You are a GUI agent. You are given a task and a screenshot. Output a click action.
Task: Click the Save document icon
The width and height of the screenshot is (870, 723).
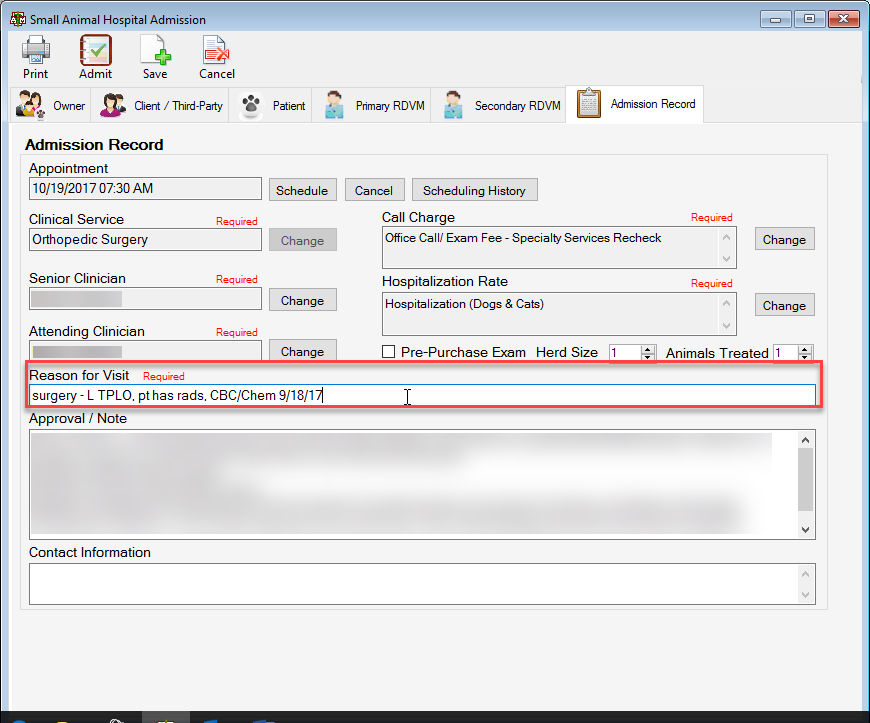click(x=155, y=50)
